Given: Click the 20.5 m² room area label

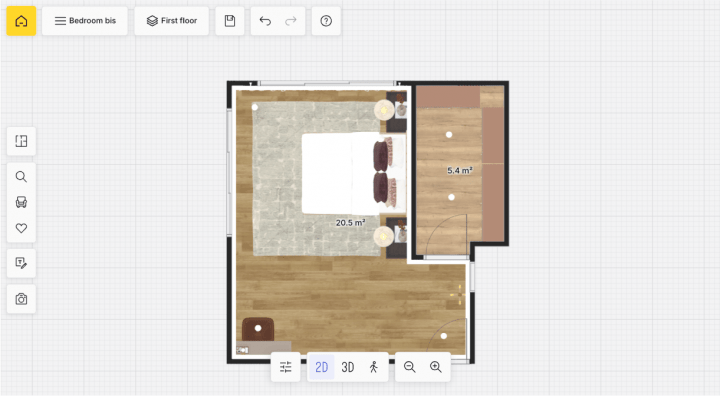Looking at the screenshot, I should coord(350,223).
